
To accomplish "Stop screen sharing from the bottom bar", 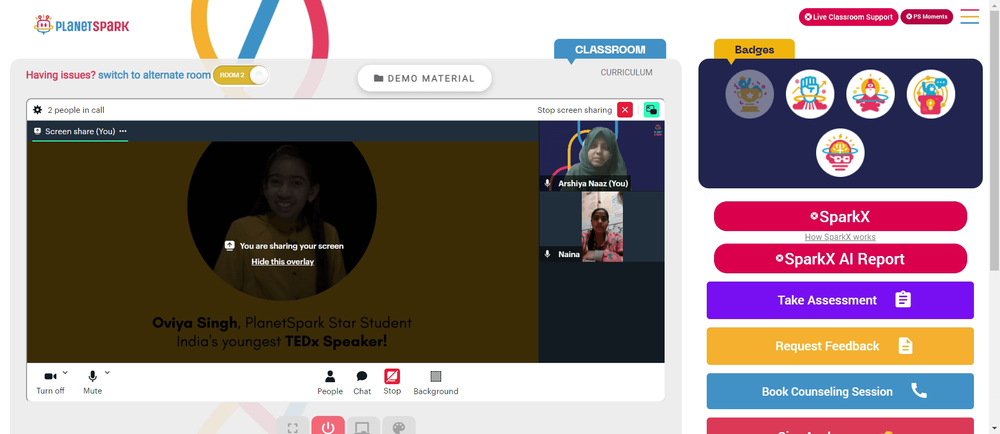I will coord(392,382).
